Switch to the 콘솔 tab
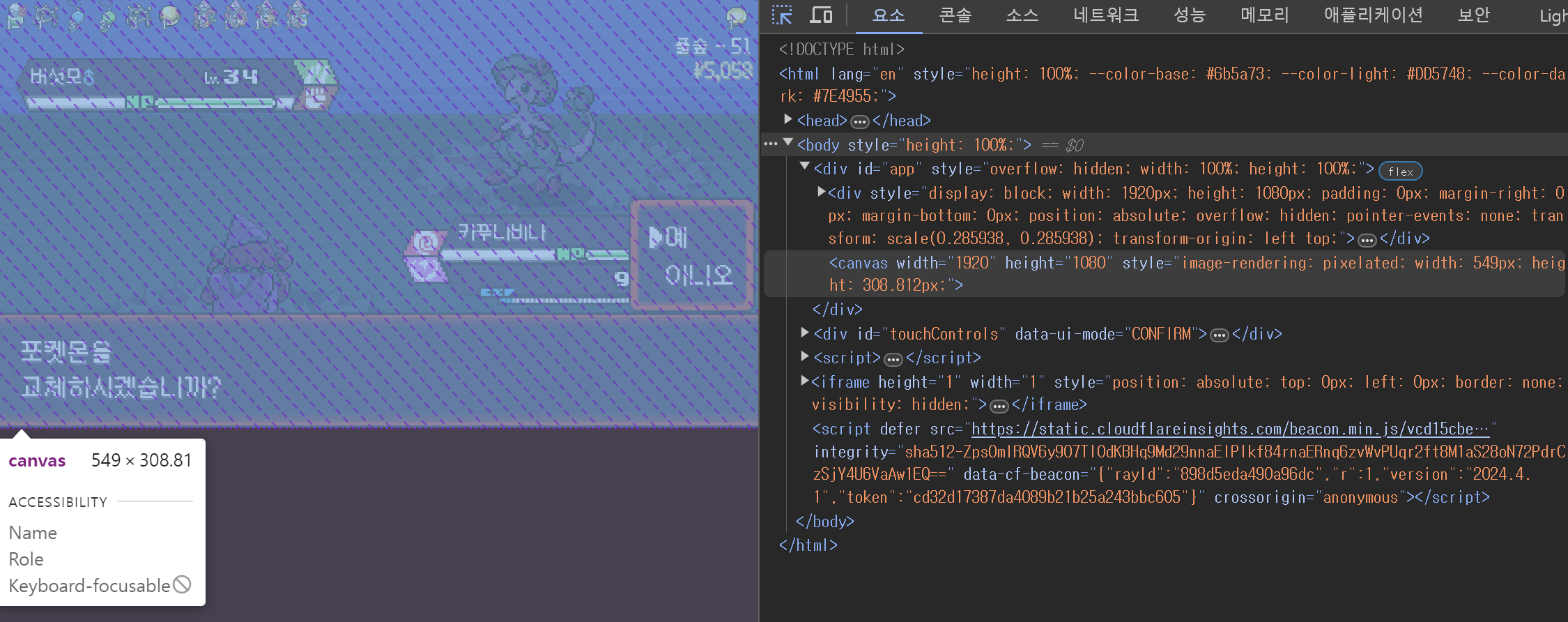 pyautogui.click(x=955, y=15)
